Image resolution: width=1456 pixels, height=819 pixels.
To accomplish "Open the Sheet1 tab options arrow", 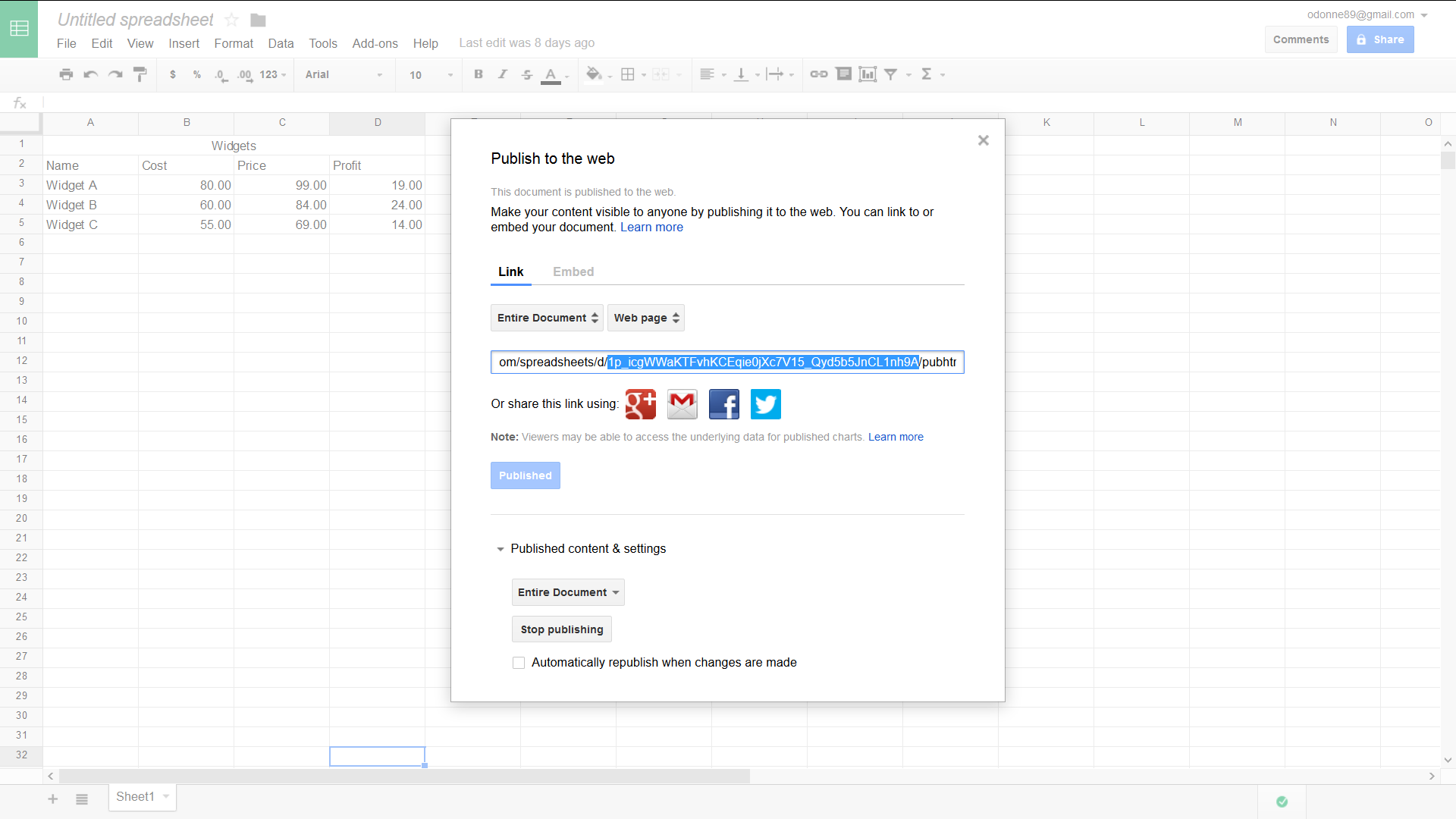I will click(x=166, y=796).
